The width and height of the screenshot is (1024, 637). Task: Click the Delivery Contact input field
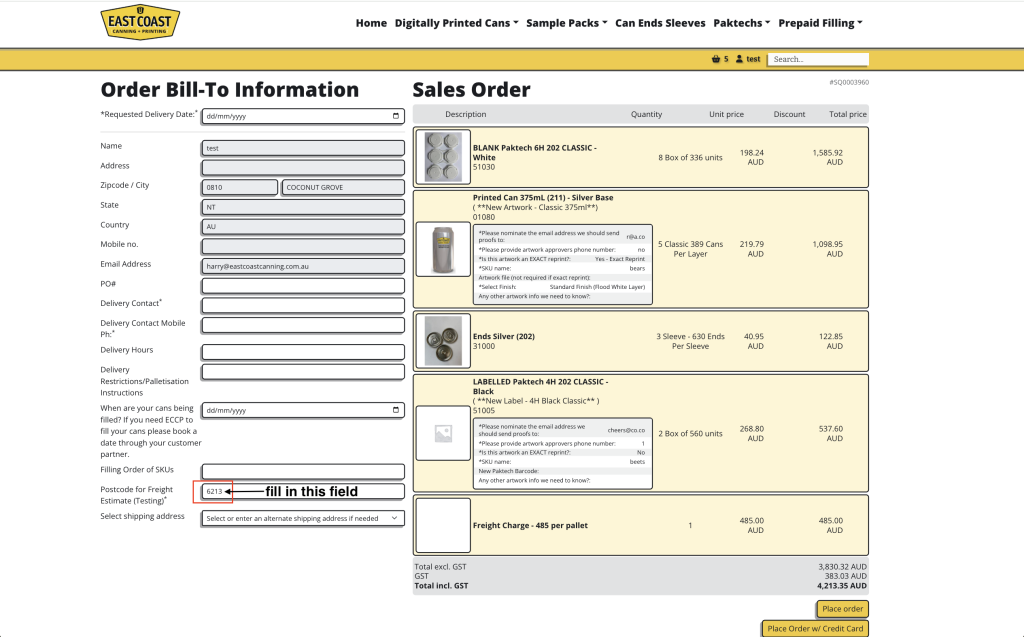303,306
